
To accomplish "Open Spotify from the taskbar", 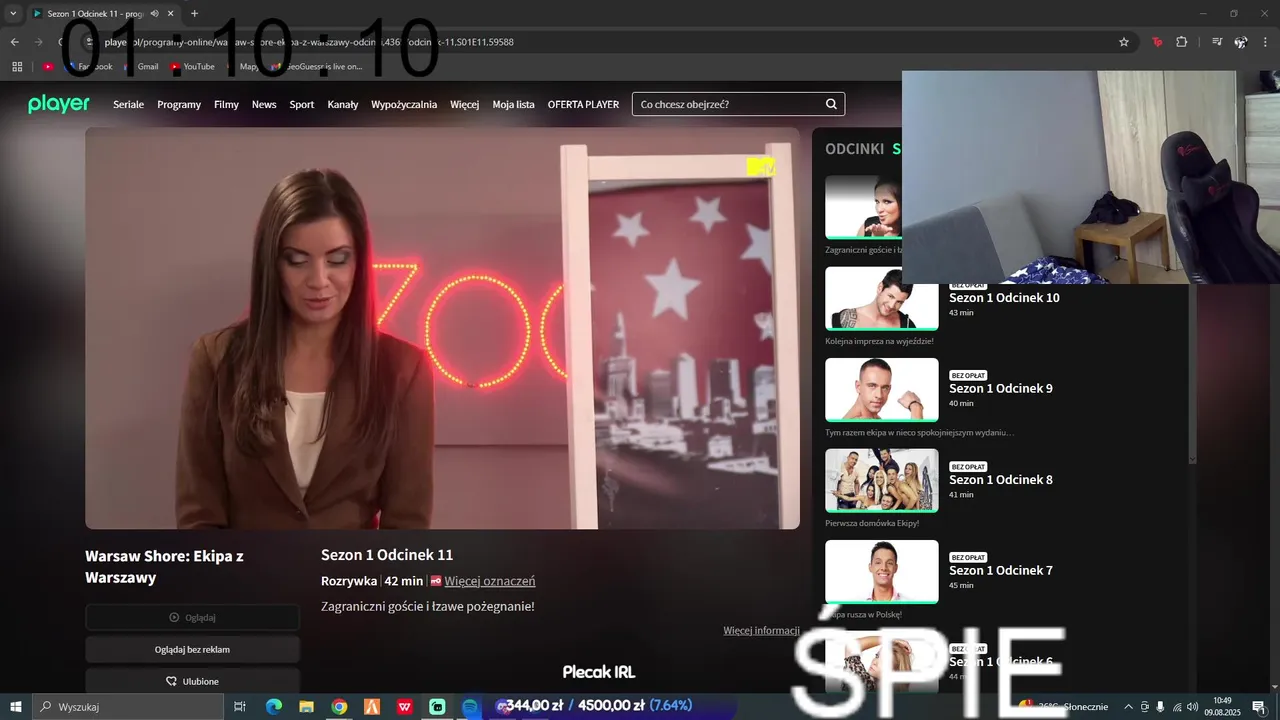I will point(470,707).
